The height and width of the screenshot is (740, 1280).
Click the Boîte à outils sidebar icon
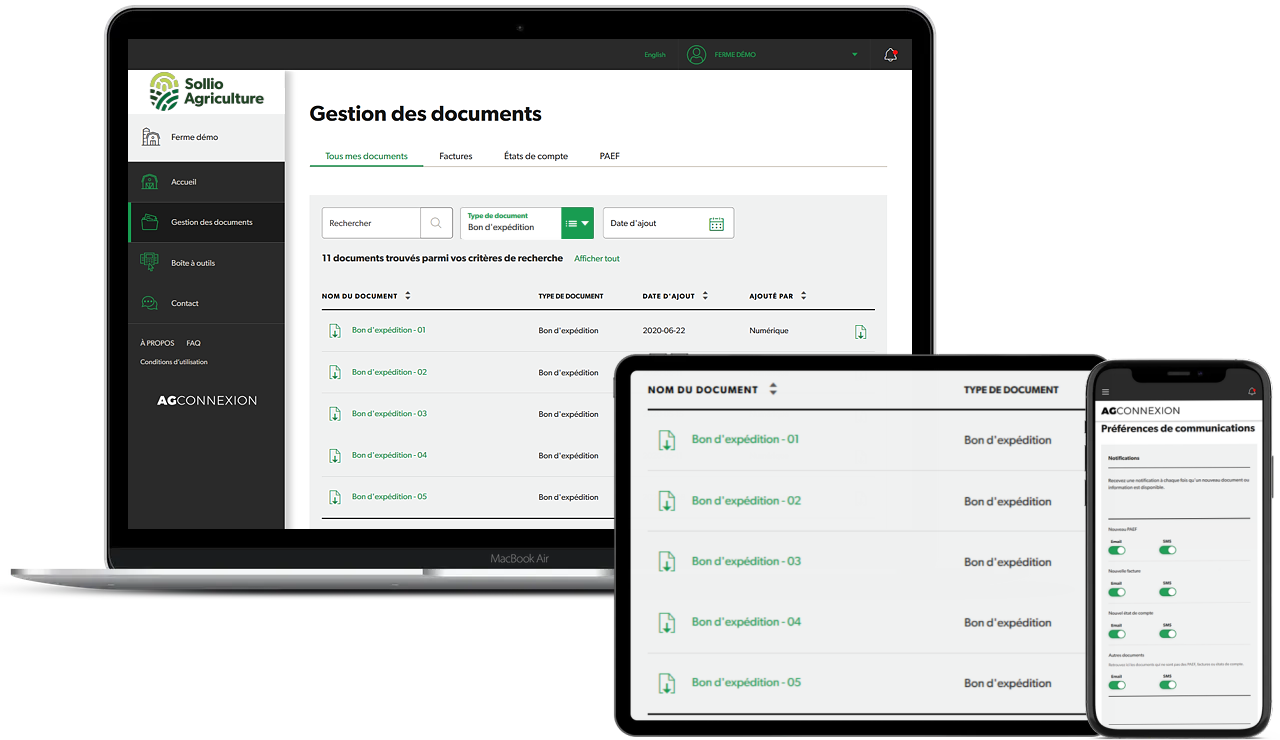point(150,262)
